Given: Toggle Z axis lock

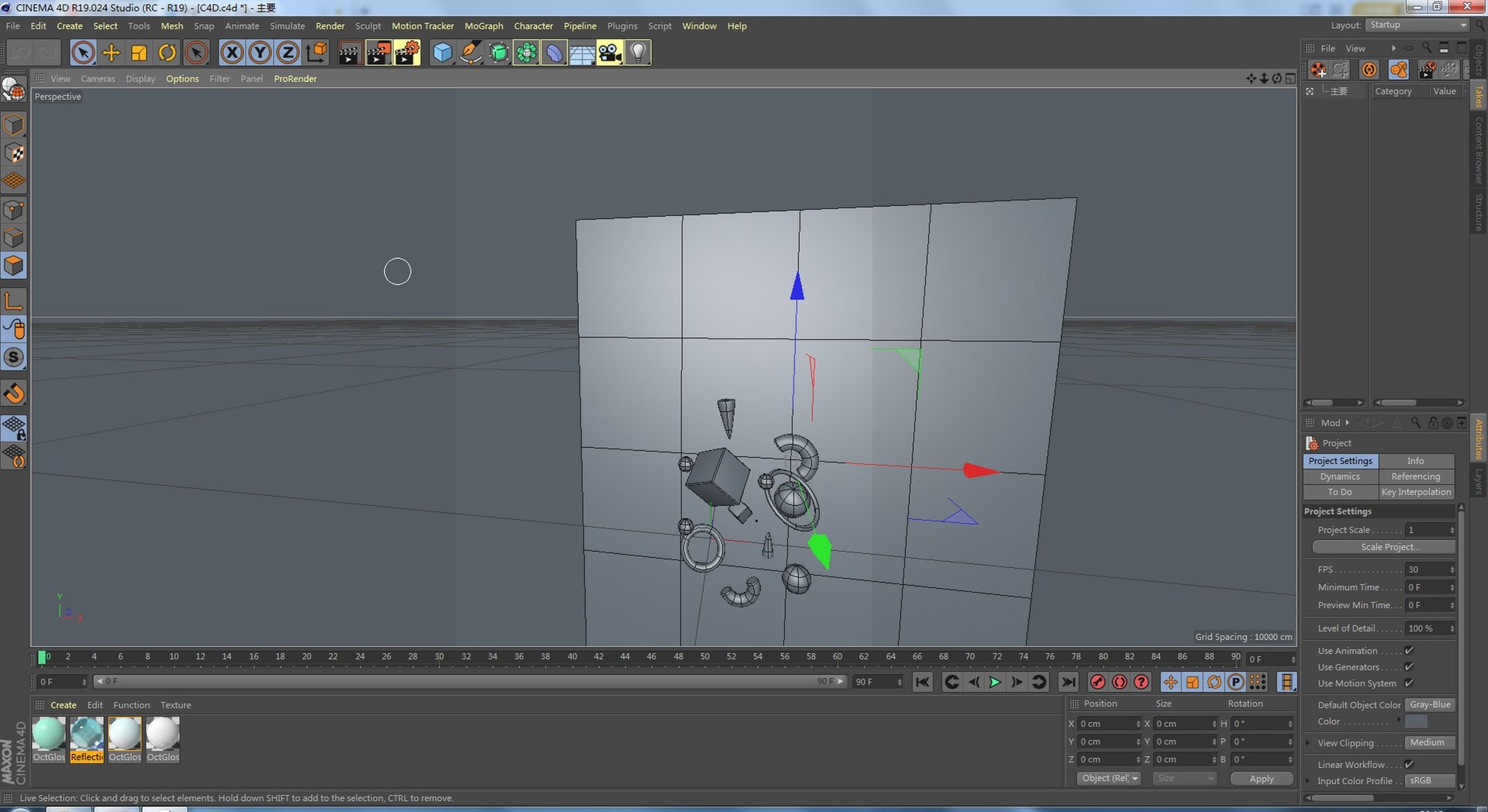Looking at the screenshot, I should coord(288,53).
